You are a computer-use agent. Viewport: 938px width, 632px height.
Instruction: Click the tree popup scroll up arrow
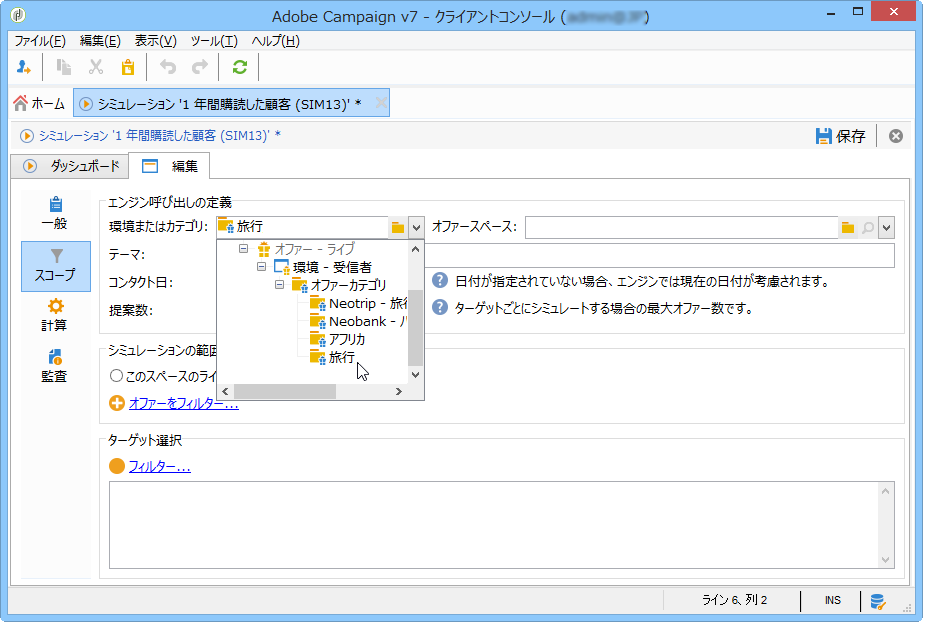coord(416,249)
